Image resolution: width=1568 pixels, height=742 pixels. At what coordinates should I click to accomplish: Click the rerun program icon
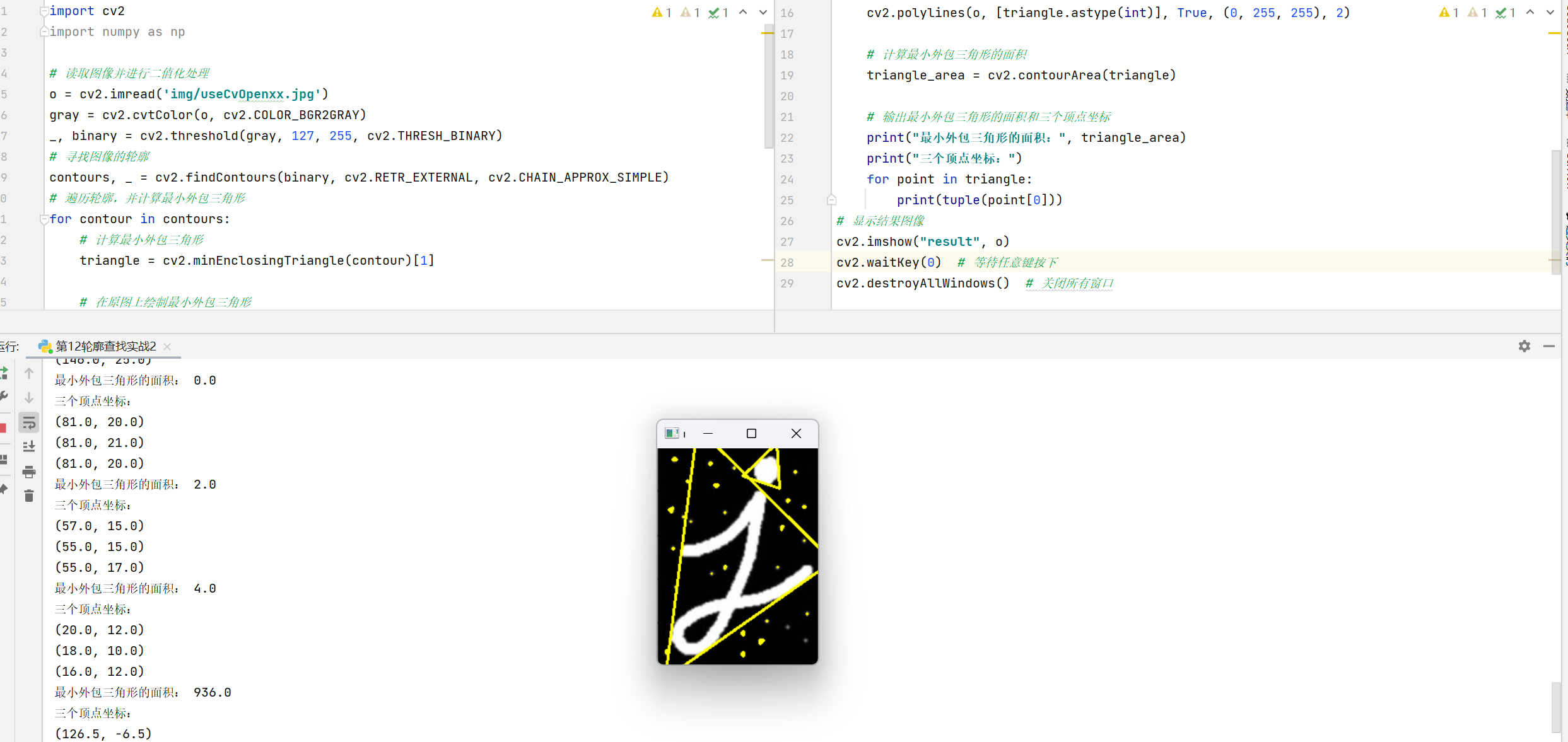pos(4,373)
